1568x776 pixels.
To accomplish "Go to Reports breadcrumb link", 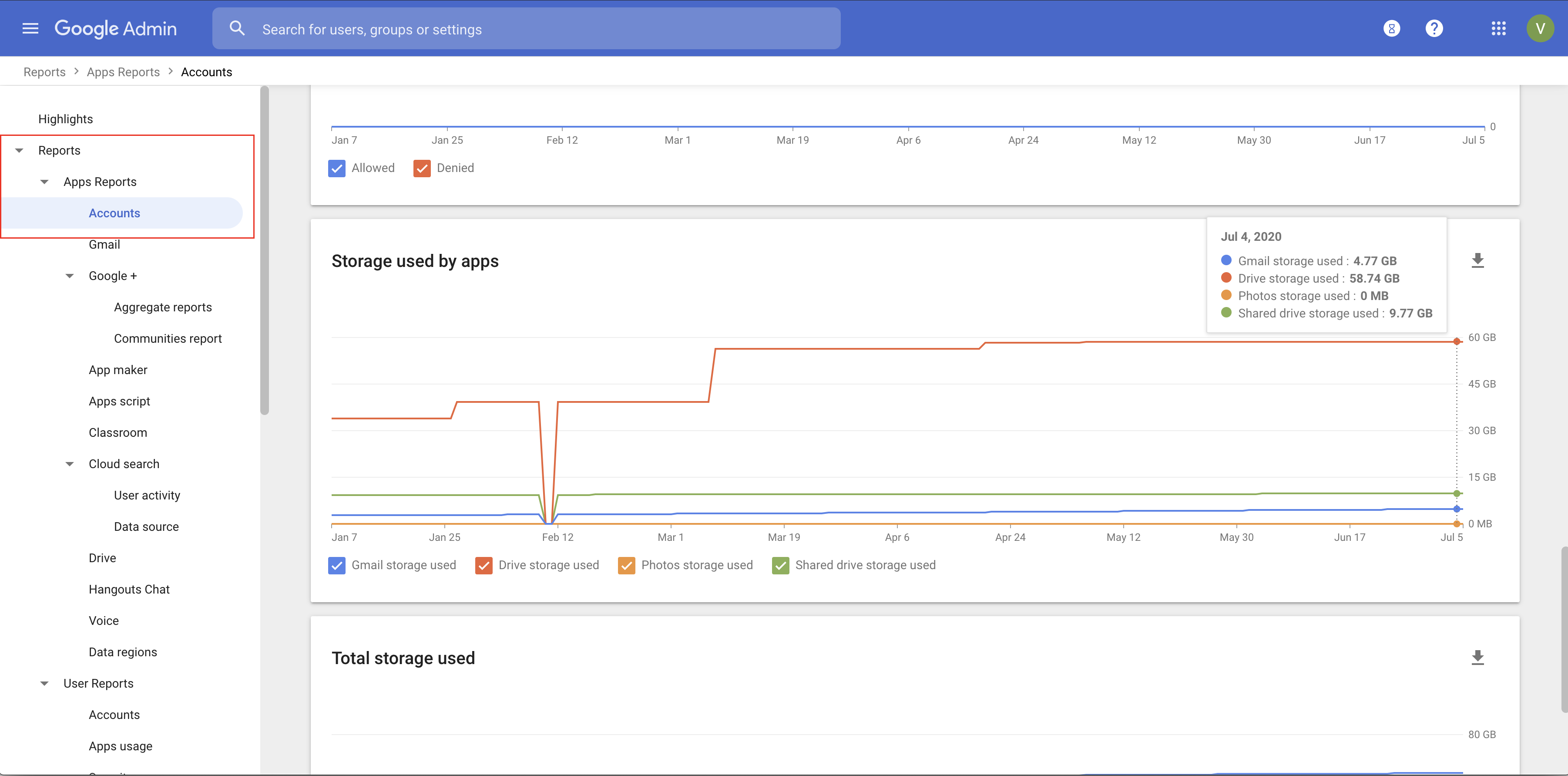I will [x=44, y=72].
